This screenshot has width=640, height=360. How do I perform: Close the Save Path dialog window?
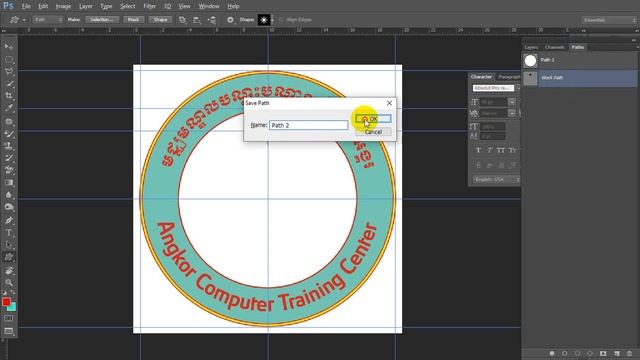point(389,103)
